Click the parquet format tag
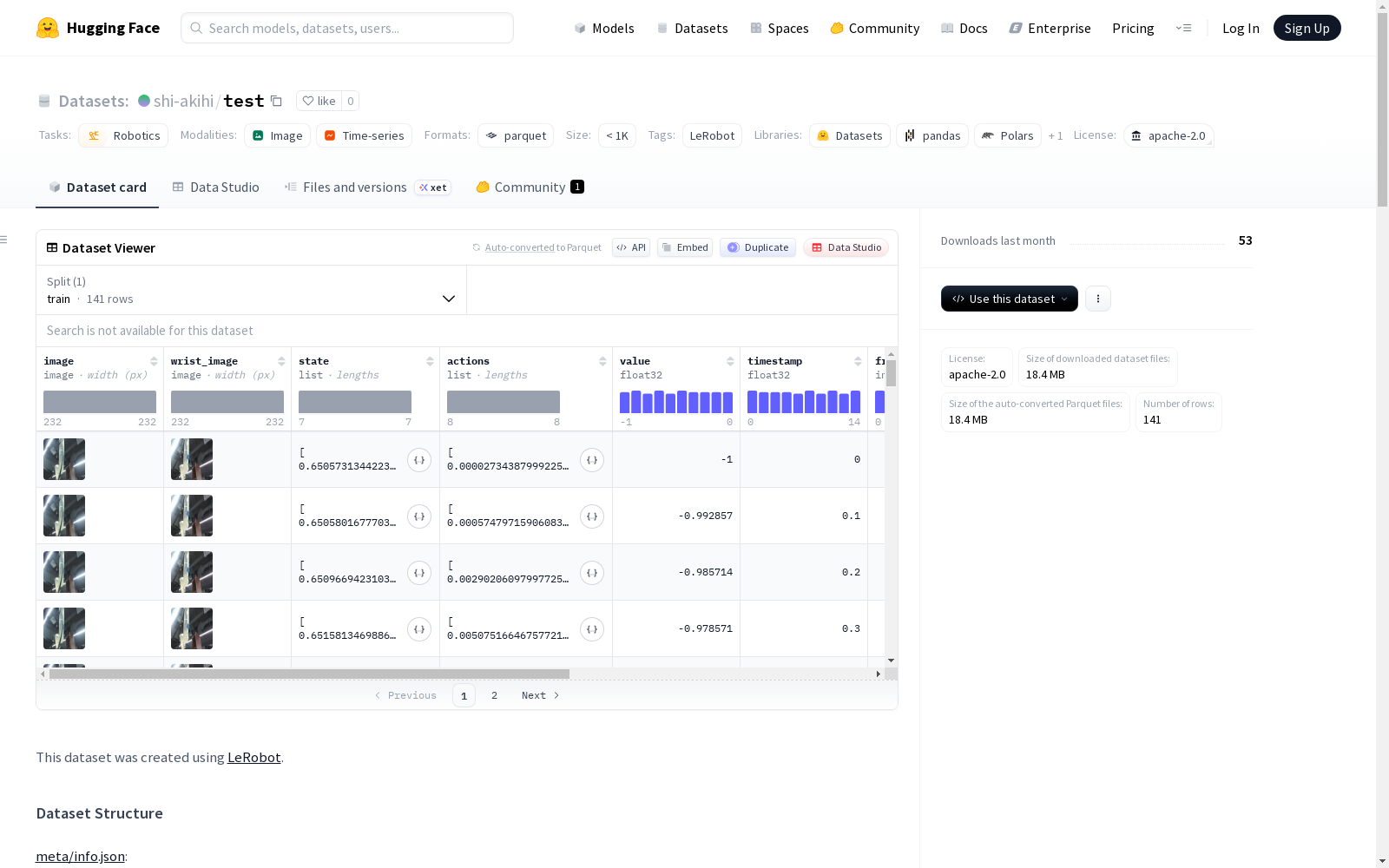1389x868 pixels. pyautogui.click(x=516, y=135)
